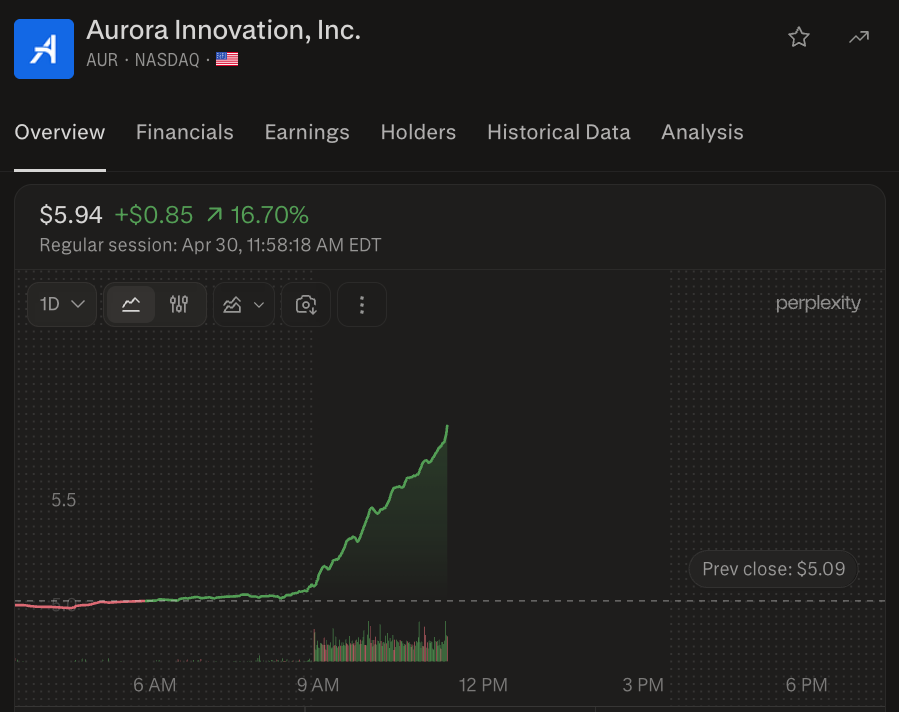
Task: Click the Aurora Innovation logo icon
Action: pyautogui.click(x=44, y=49)
